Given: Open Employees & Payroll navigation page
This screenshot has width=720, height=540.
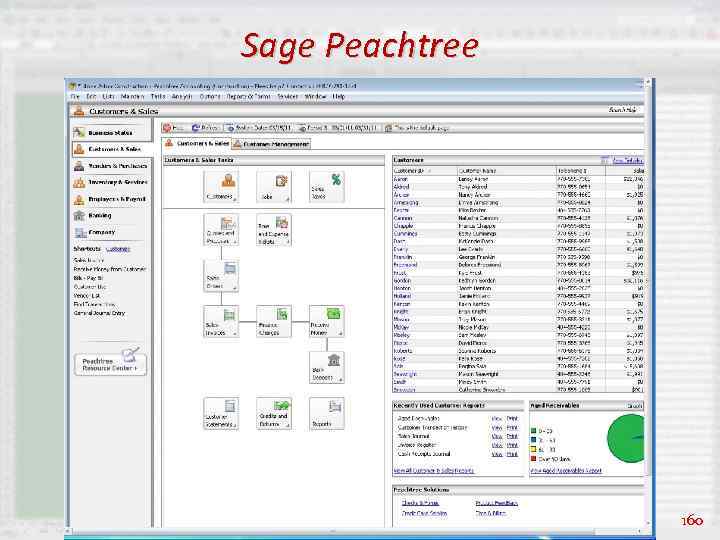Looking at the screenshot, I should (112, 199).
